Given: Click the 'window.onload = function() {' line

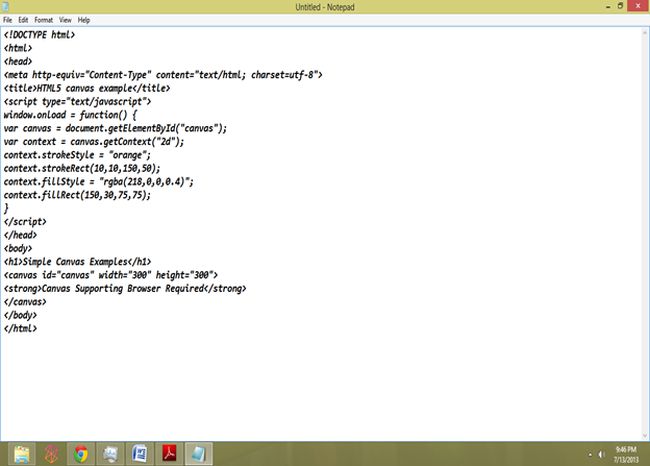Looking at the screenshot, I should [70, 115].
